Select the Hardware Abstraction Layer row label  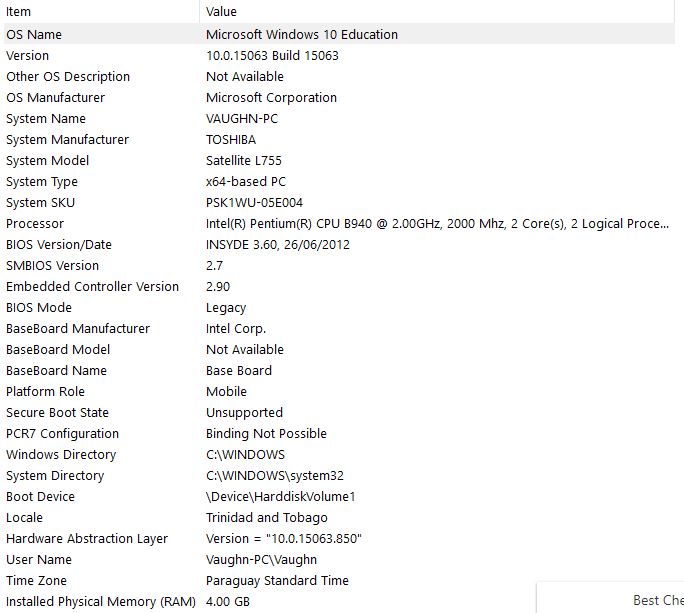87,539
